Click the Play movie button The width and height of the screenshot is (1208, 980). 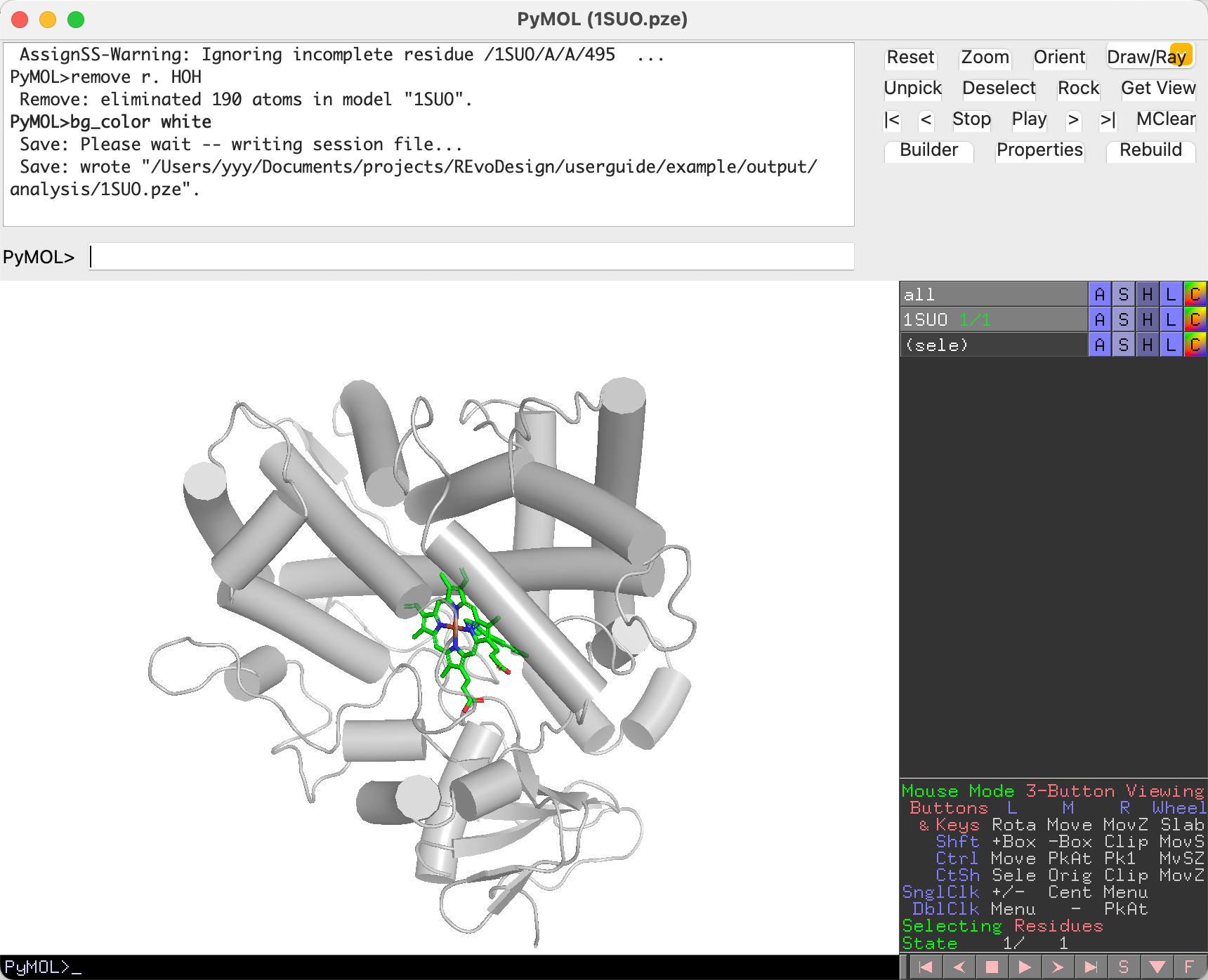point(1029,119)
